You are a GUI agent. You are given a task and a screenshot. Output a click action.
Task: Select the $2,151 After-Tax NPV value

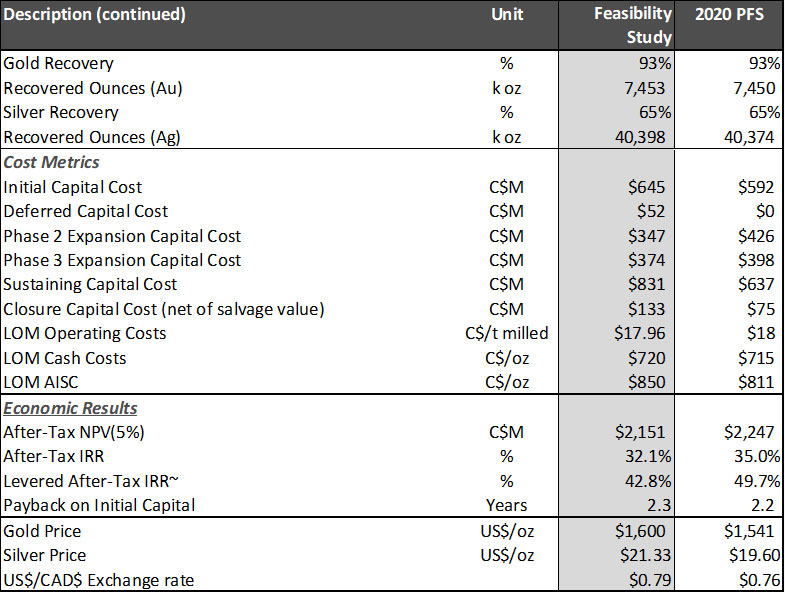coord(641,432)
